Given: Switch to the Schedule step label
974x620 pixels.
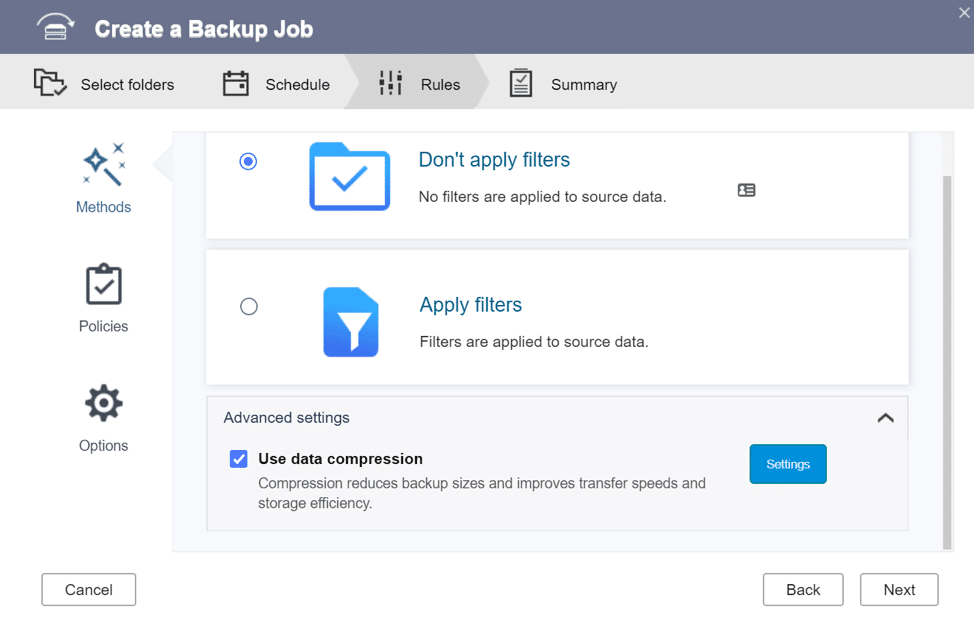Looking at the screenshot, I should point(298,84).
